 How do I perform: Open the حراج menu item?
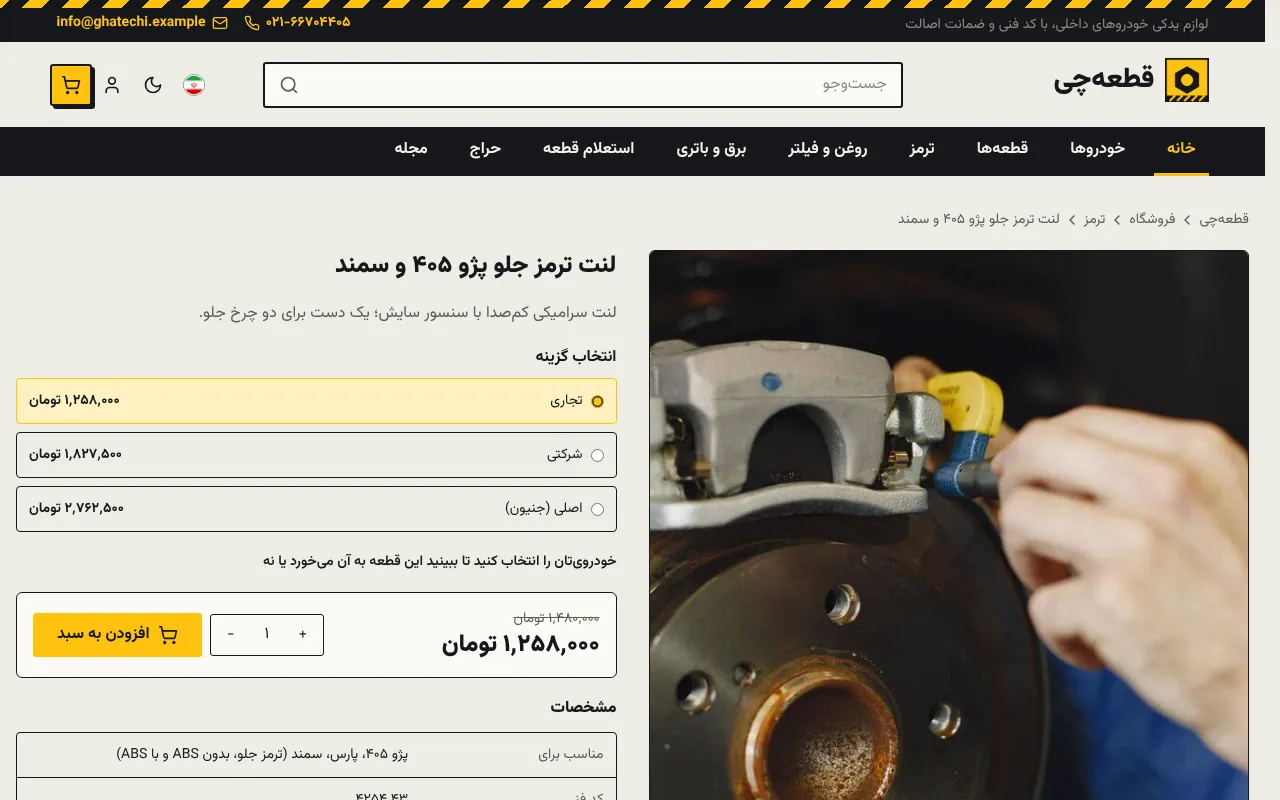click(x=486, y=149)
